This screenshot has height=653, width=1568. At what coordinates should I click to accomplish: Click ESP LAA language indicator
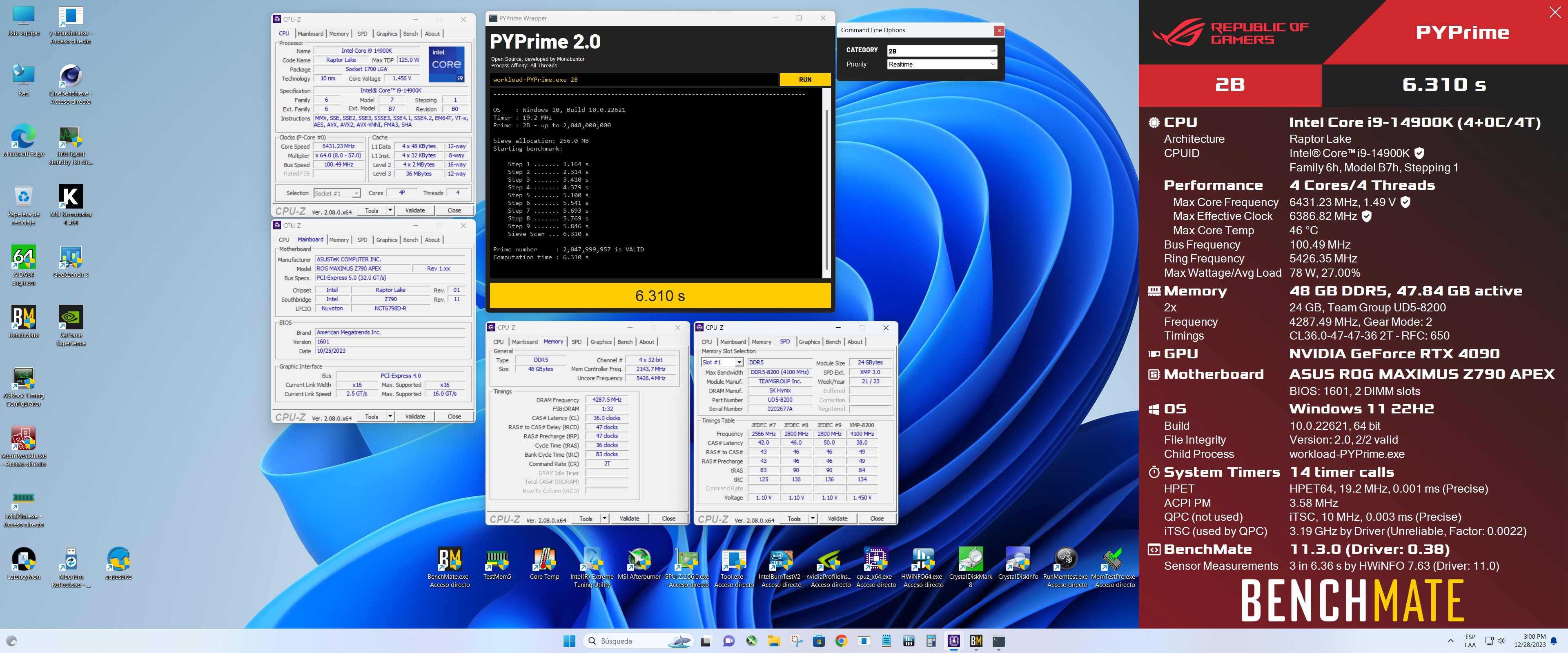(x=1470, y=641)
